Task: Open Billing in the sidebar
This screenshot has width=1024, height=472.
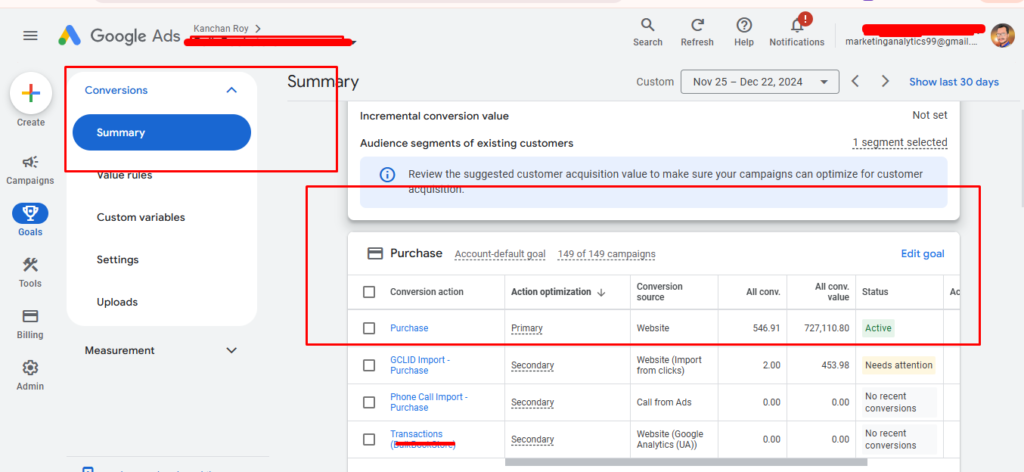Action: click(31, 324)
